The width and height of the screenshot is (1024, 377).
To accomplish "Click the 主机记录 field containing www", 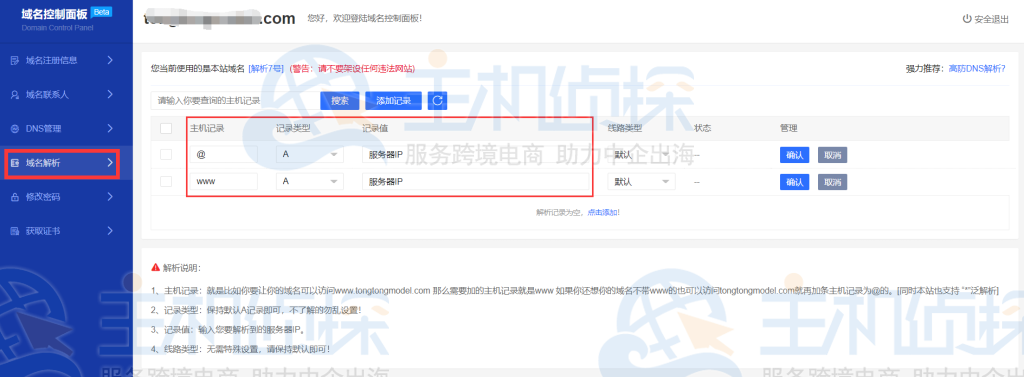I will [223, 182].
